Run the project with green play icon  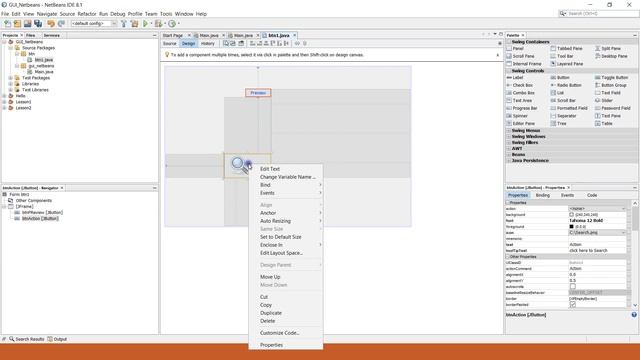[145, 24]
